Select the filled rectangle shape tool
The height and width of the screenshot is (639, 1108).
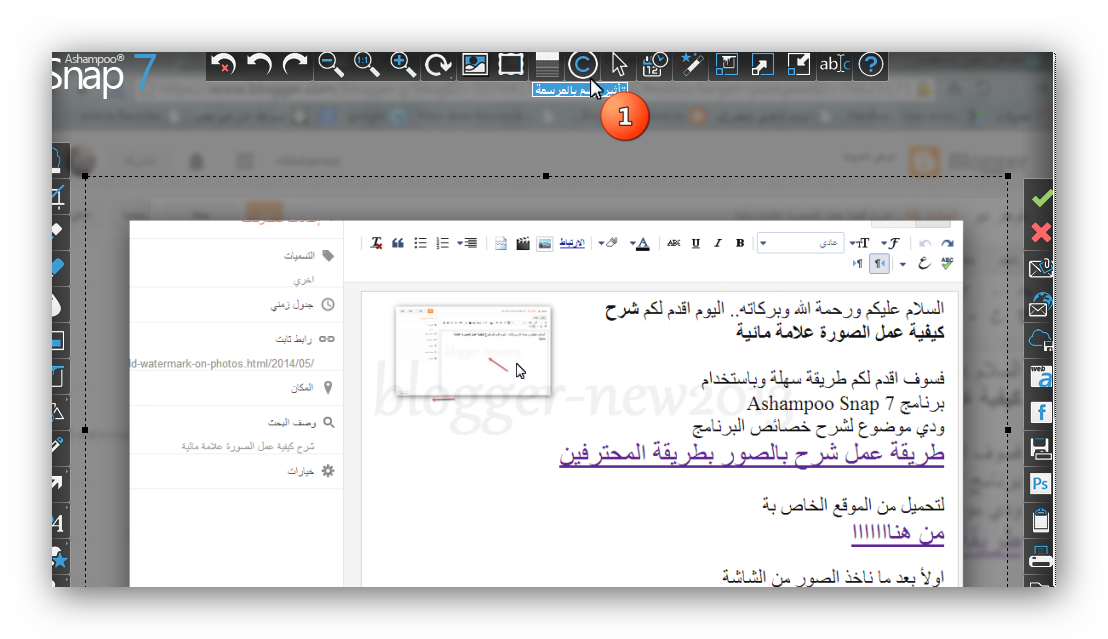tap(59, 342)
